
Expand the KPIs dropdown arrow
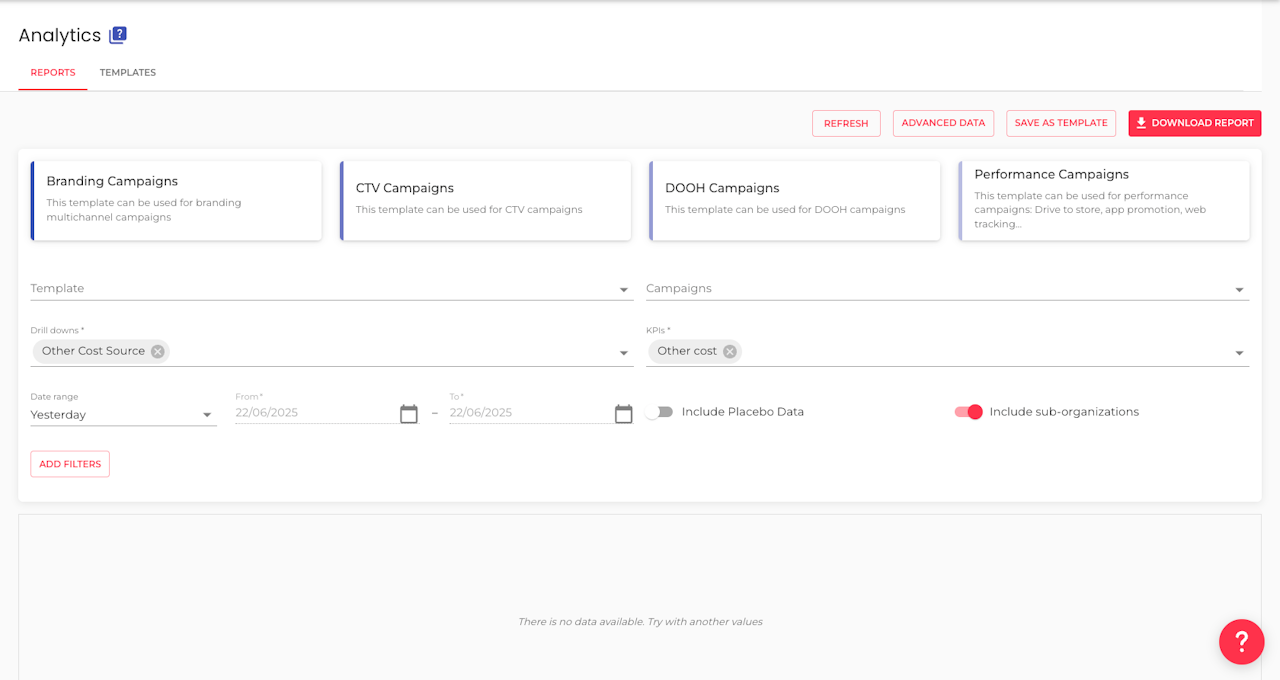(x=1240, y=353)
